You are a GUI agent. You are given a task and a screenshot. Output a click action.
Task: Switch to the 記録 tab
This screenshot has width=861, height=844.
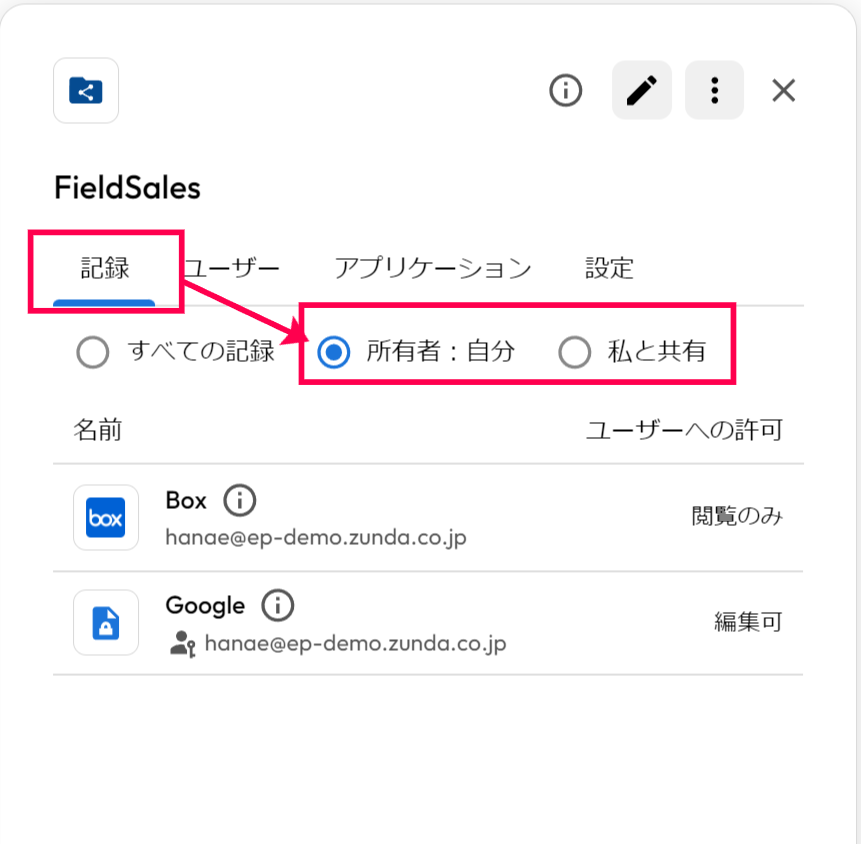pyautogui.click(x=104, y=269)
